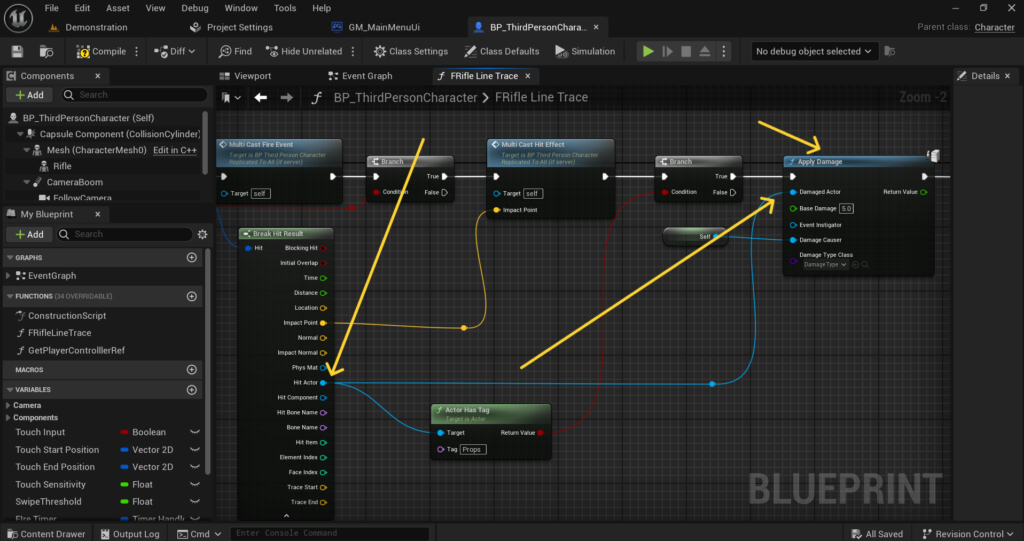Viewport: 1024px width, 541px height.
Task: Collapse the GRAPHS section
Action: tap(10, 257)
